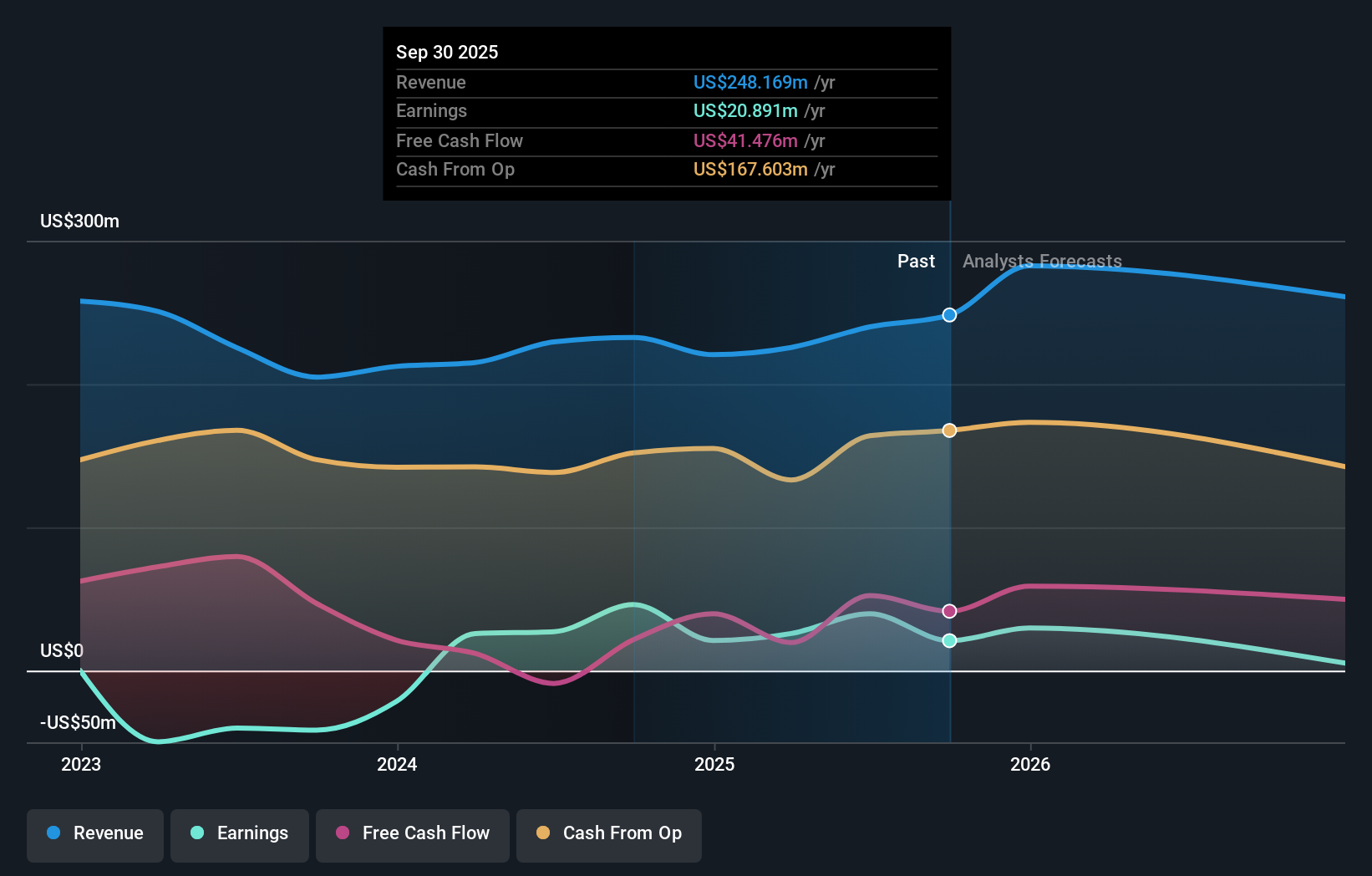This screenshot has width=1372, height=876.
Task: Click the Earnings marker on the forecast divider
Action: click(948, 640)
